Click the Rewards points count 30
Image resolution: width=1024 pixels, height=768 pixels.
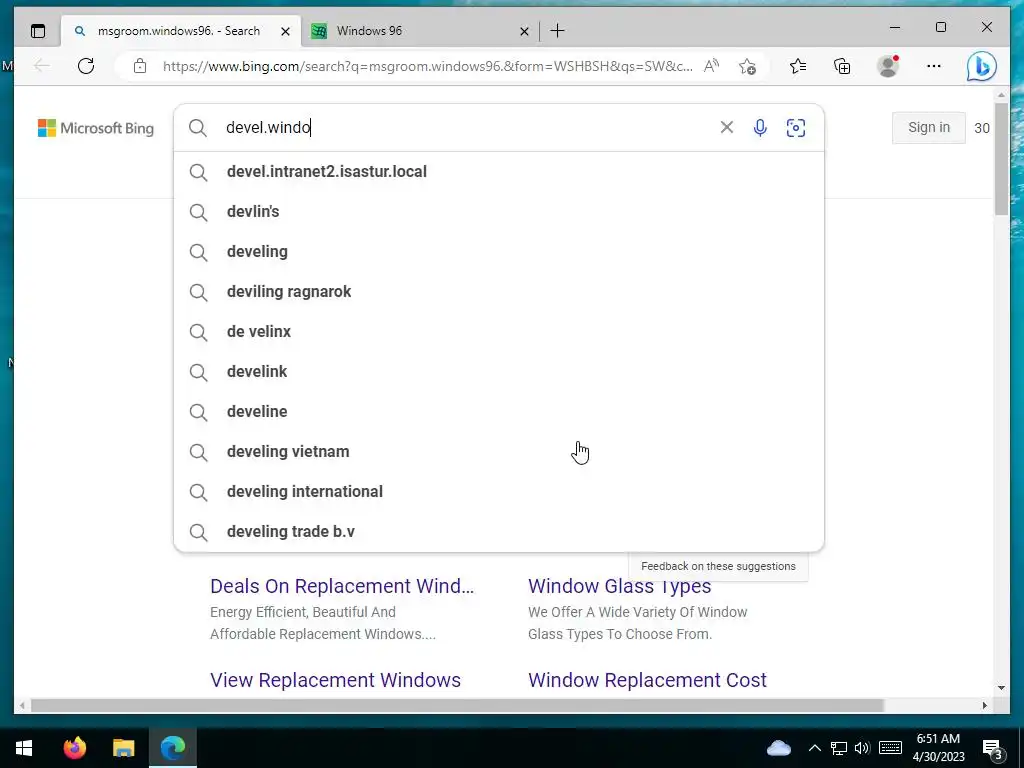tap(982, 128)
